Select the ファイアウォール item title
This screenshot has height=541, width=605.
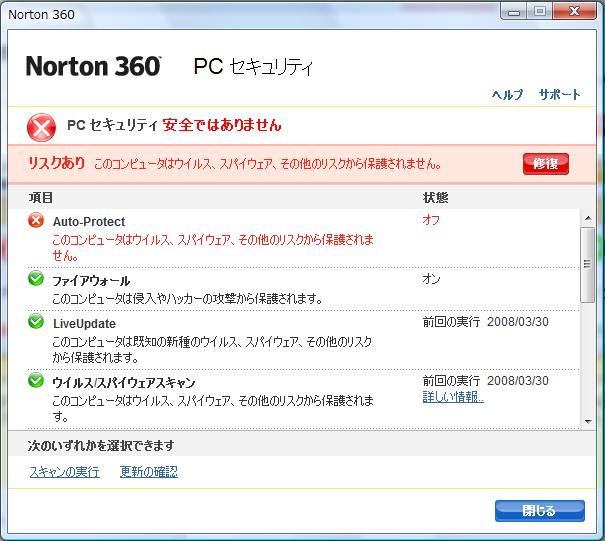[x=91, y=281]
